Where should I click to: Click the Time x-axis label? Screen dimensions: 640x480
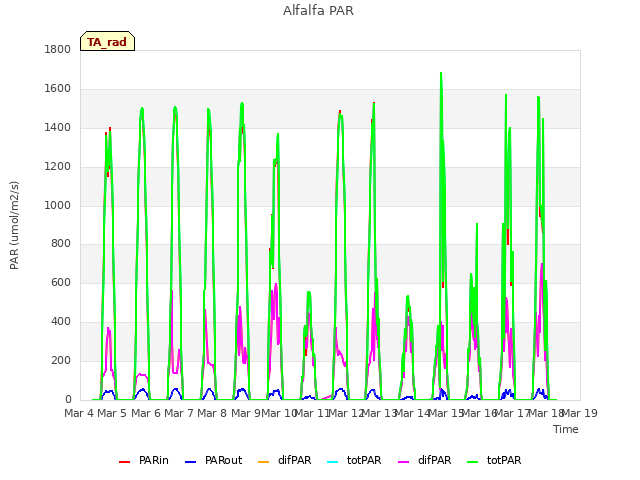(566, 429)
